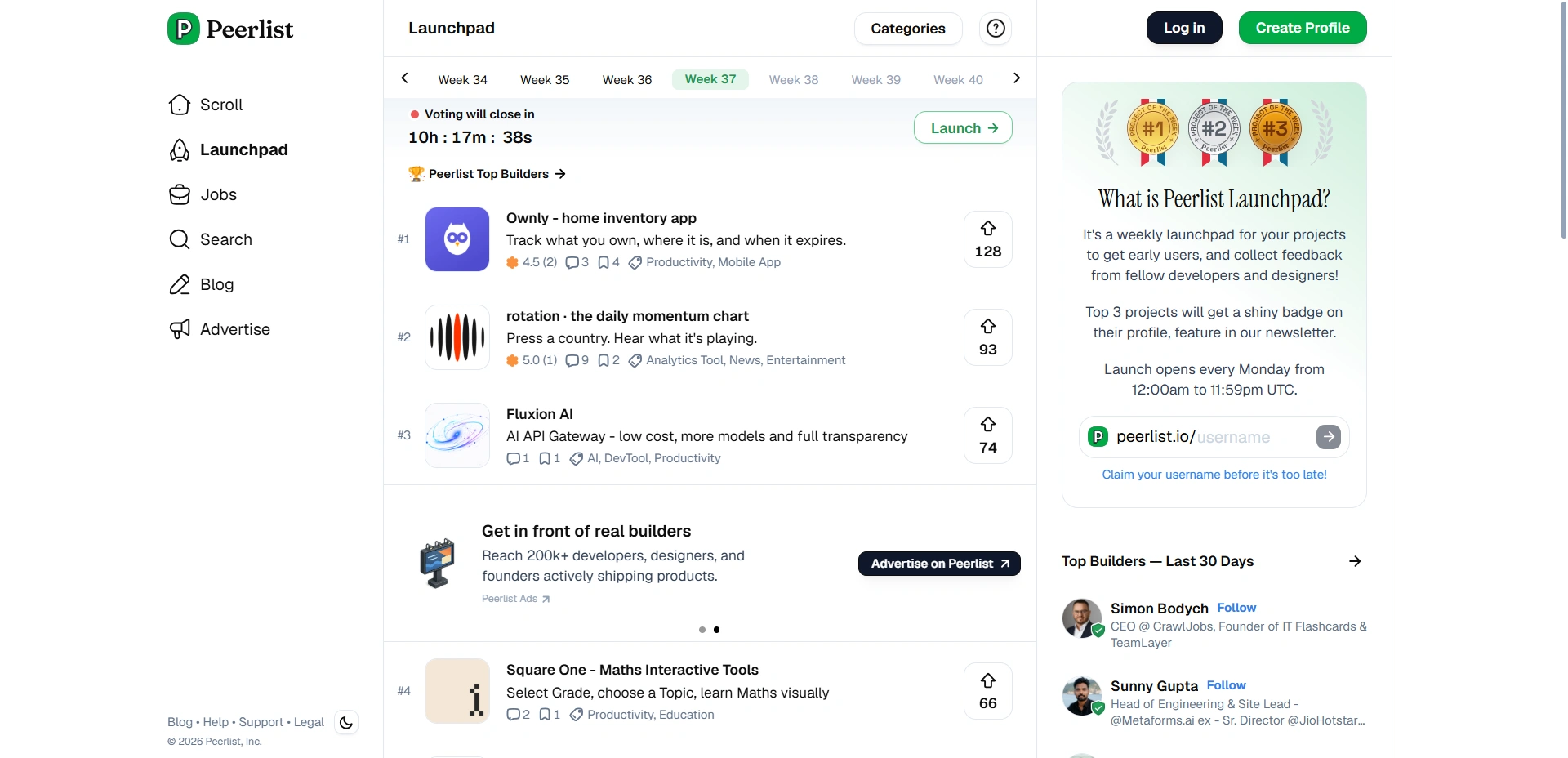Go to next weeks chevron
This screenshot has width=1568, height=758.
(x=1017, y=78)
